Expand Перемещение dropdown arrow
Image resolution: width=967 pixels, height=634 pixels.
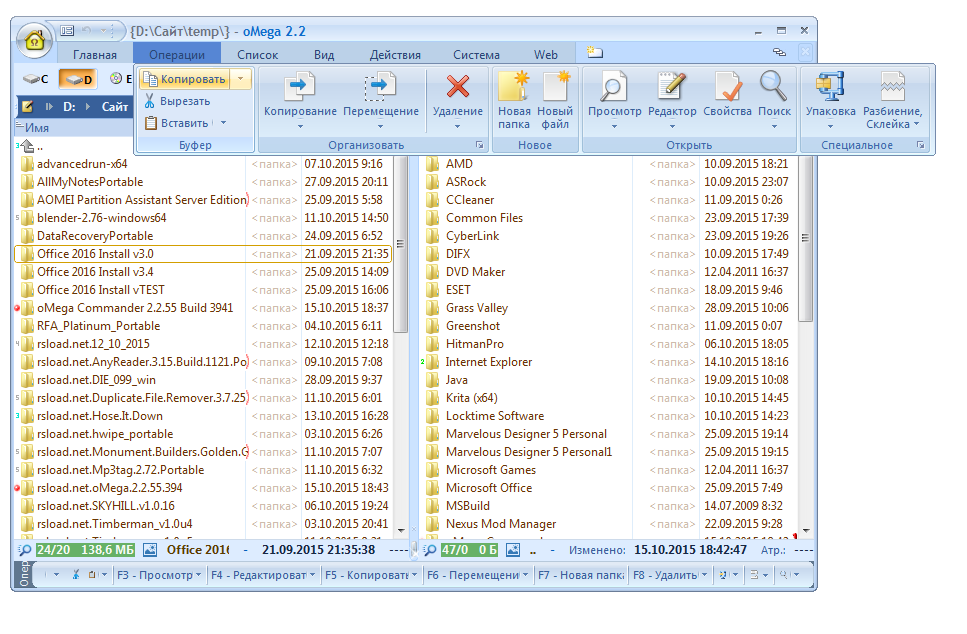click(381, 126)
